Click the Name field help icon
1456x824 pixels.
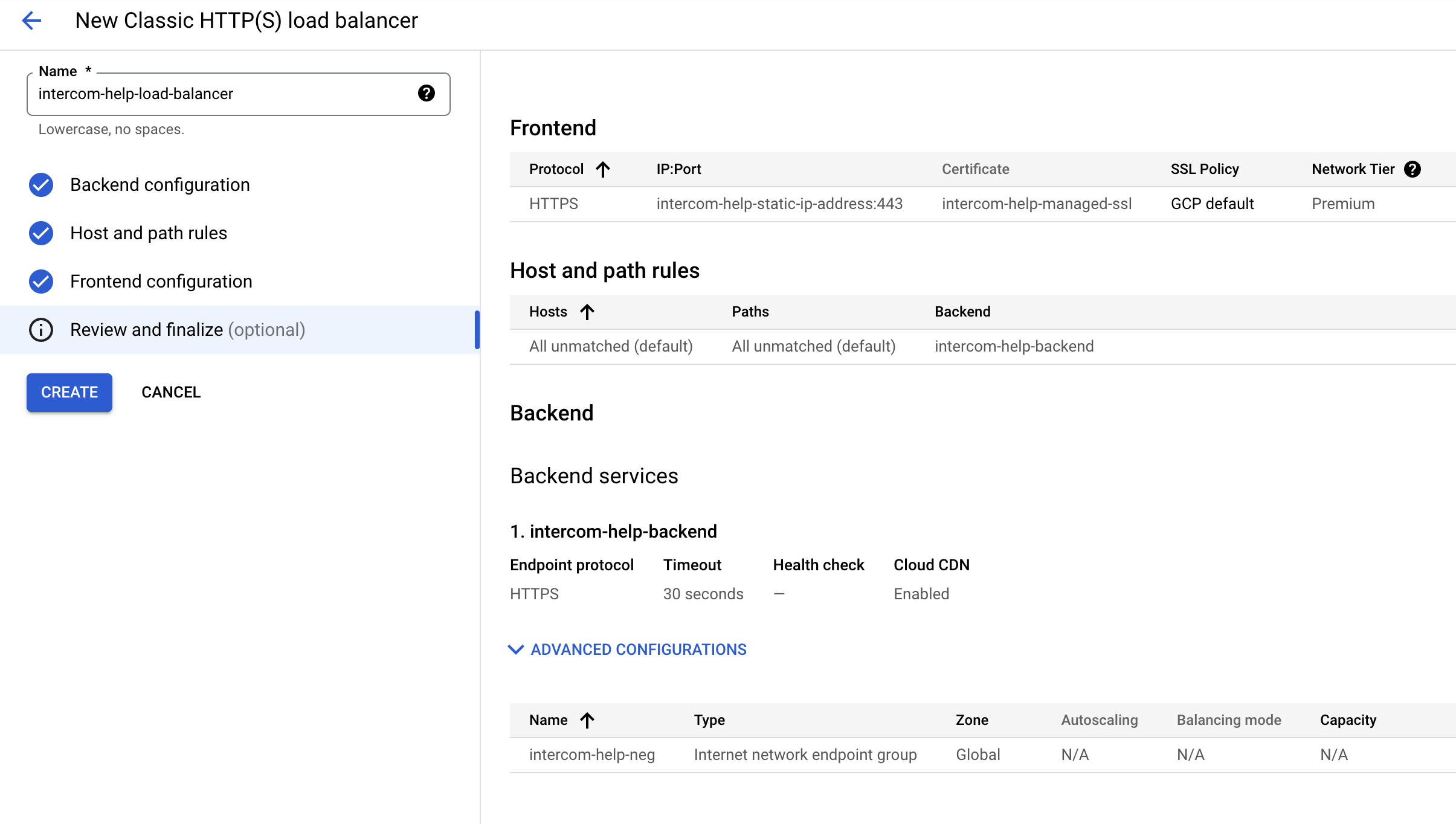(426, 94)
